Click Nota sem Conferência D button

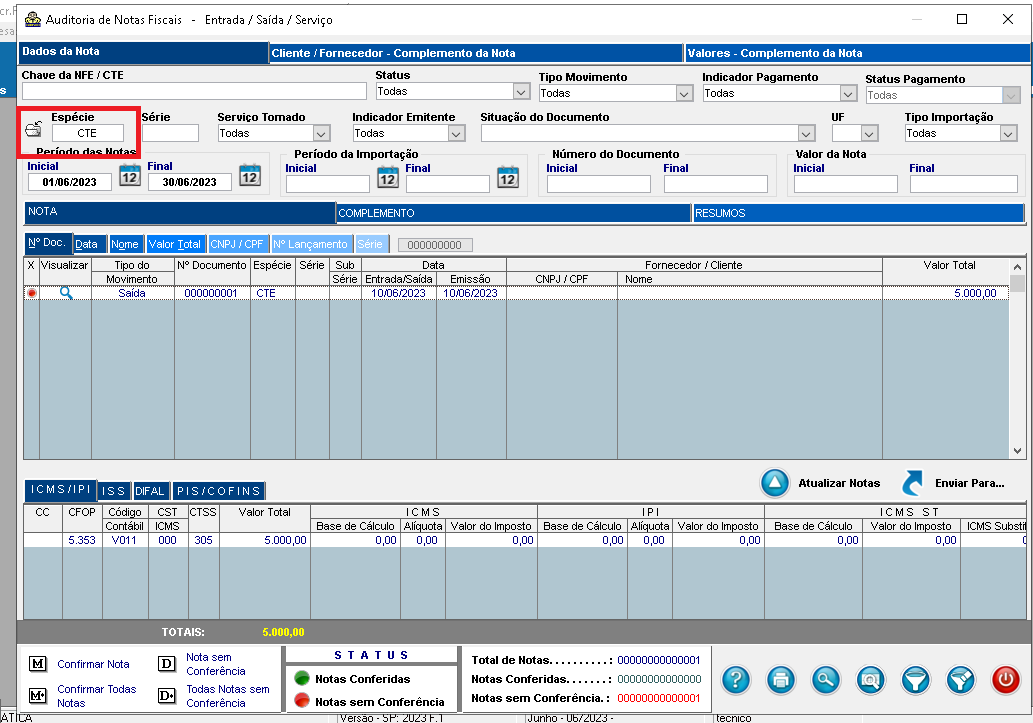167,664
